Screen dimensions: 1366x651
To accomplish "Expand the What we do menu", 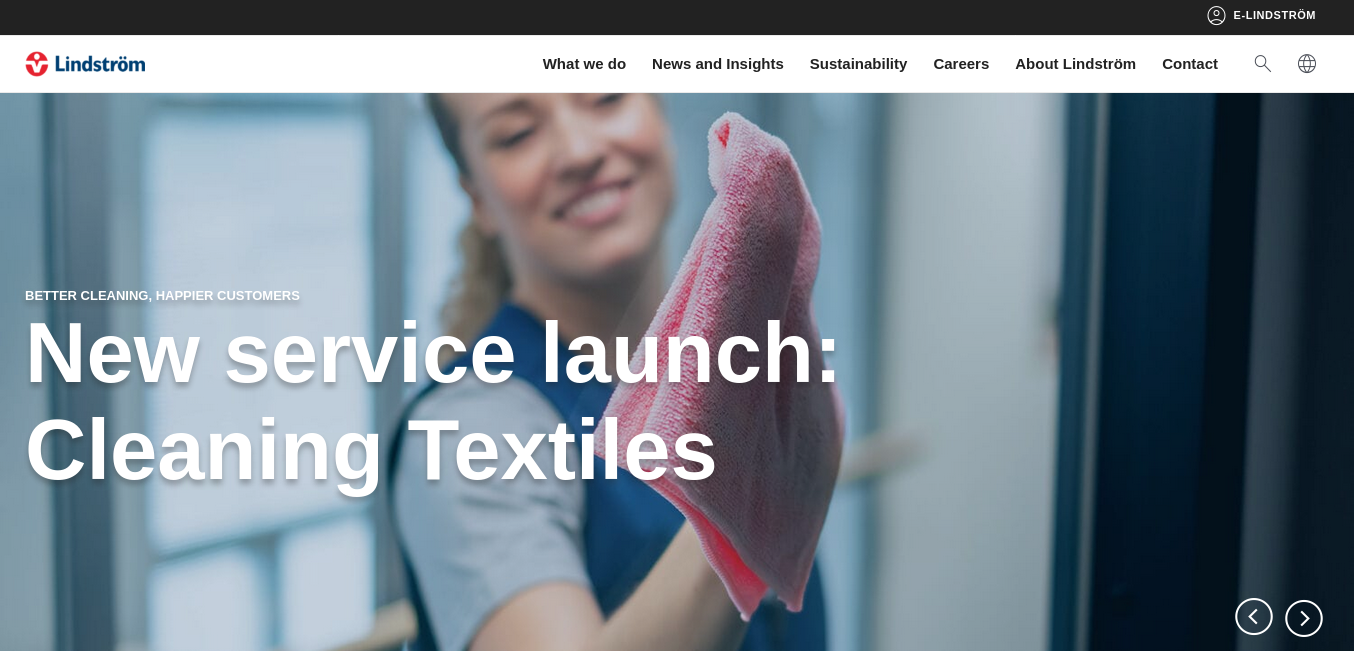I will click(584, 64).
